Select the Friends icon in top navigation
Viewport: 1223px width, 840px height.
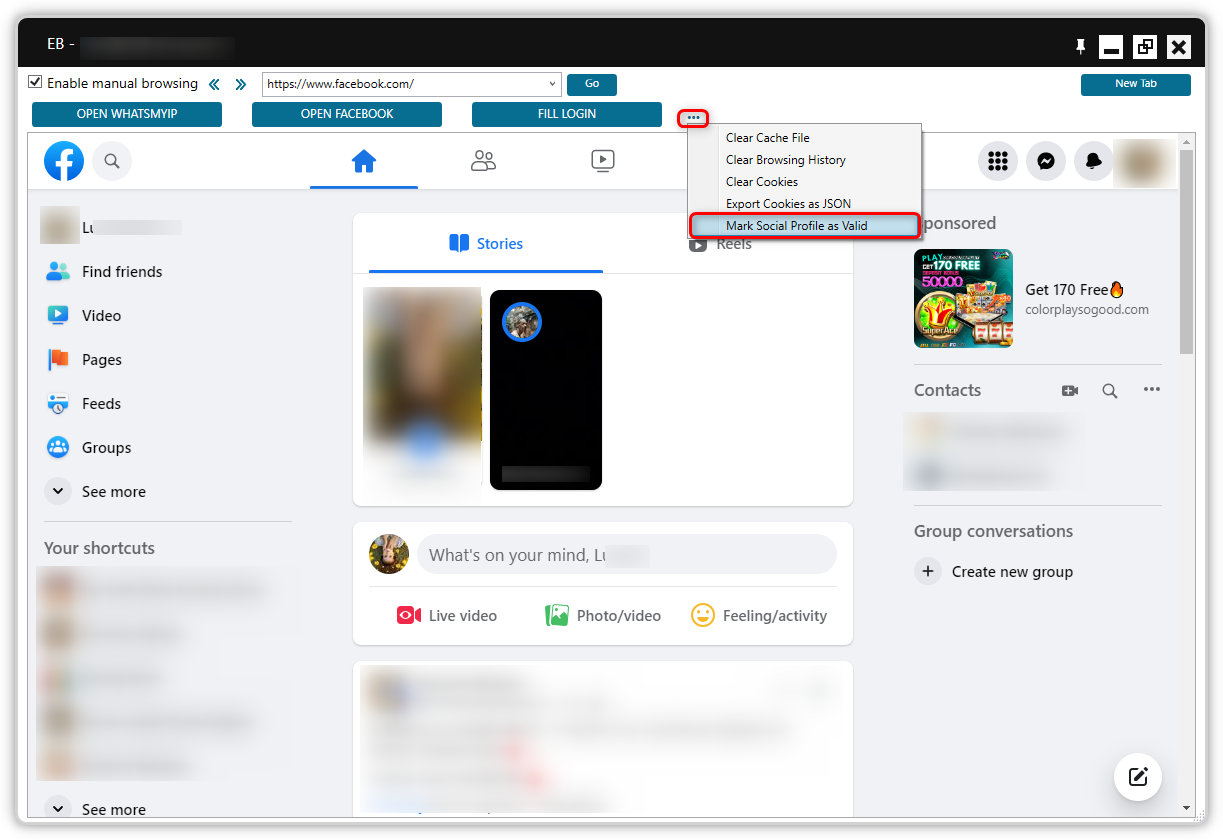coord(483,160)
